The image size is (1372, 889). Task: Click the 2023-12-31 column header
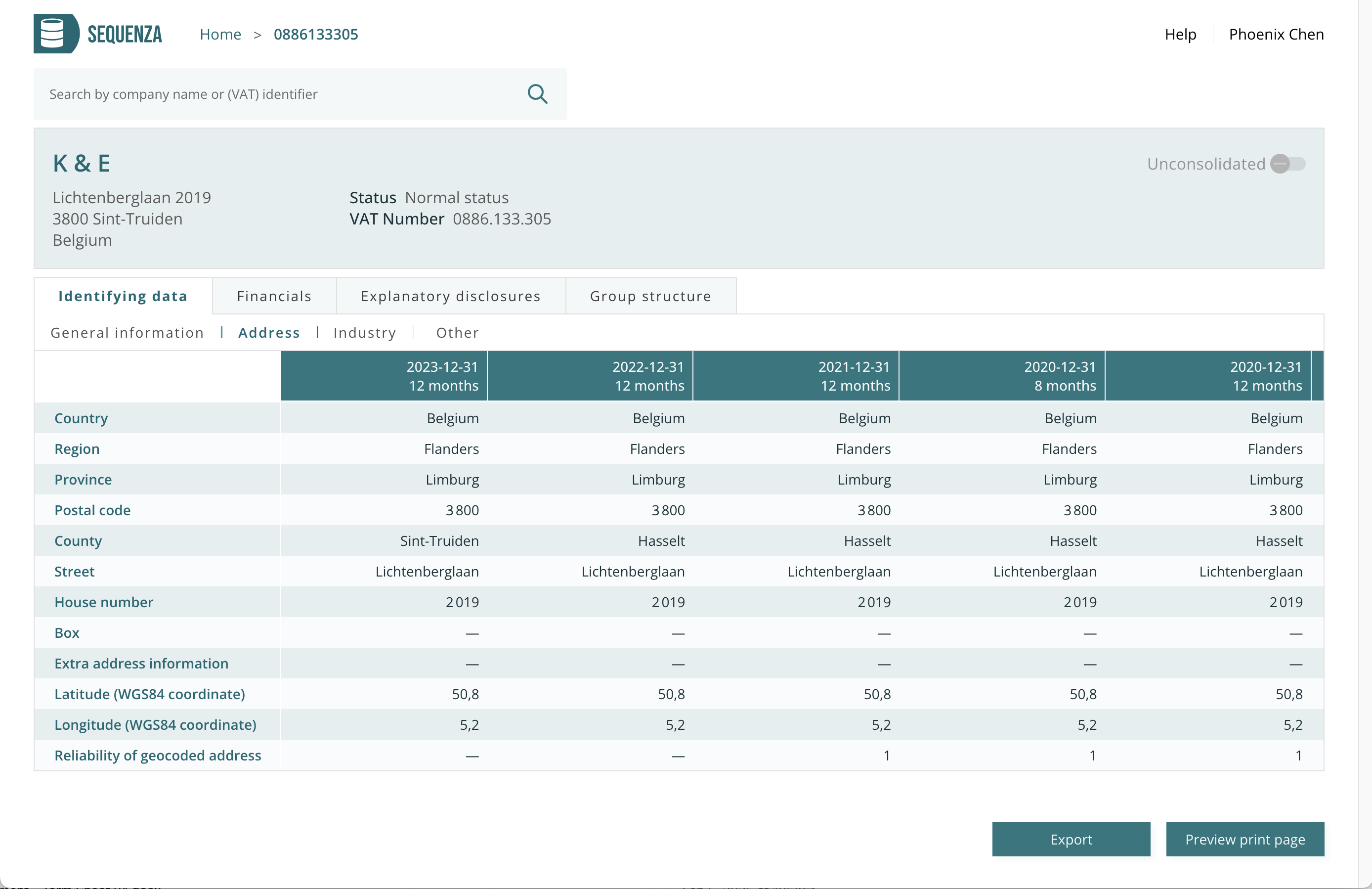[384, 376]
